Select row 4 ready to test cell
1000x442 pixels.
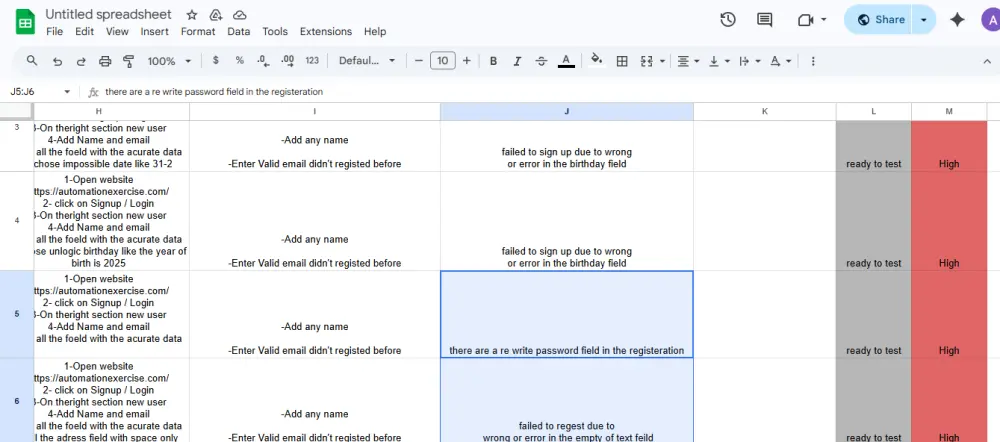(874, 221)
